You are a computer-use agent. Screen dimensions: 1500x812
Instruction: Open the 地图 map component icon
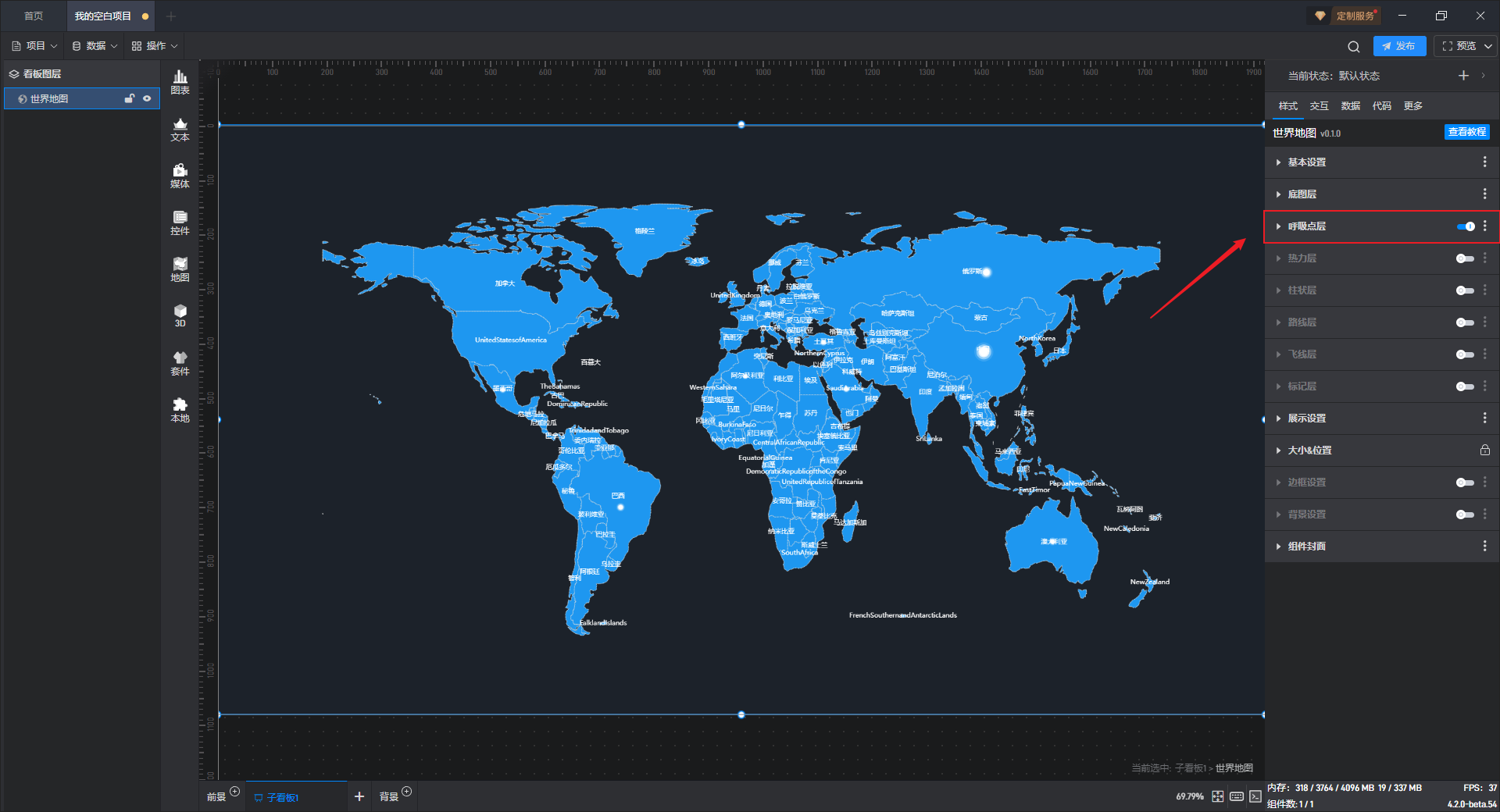[180, 269]
